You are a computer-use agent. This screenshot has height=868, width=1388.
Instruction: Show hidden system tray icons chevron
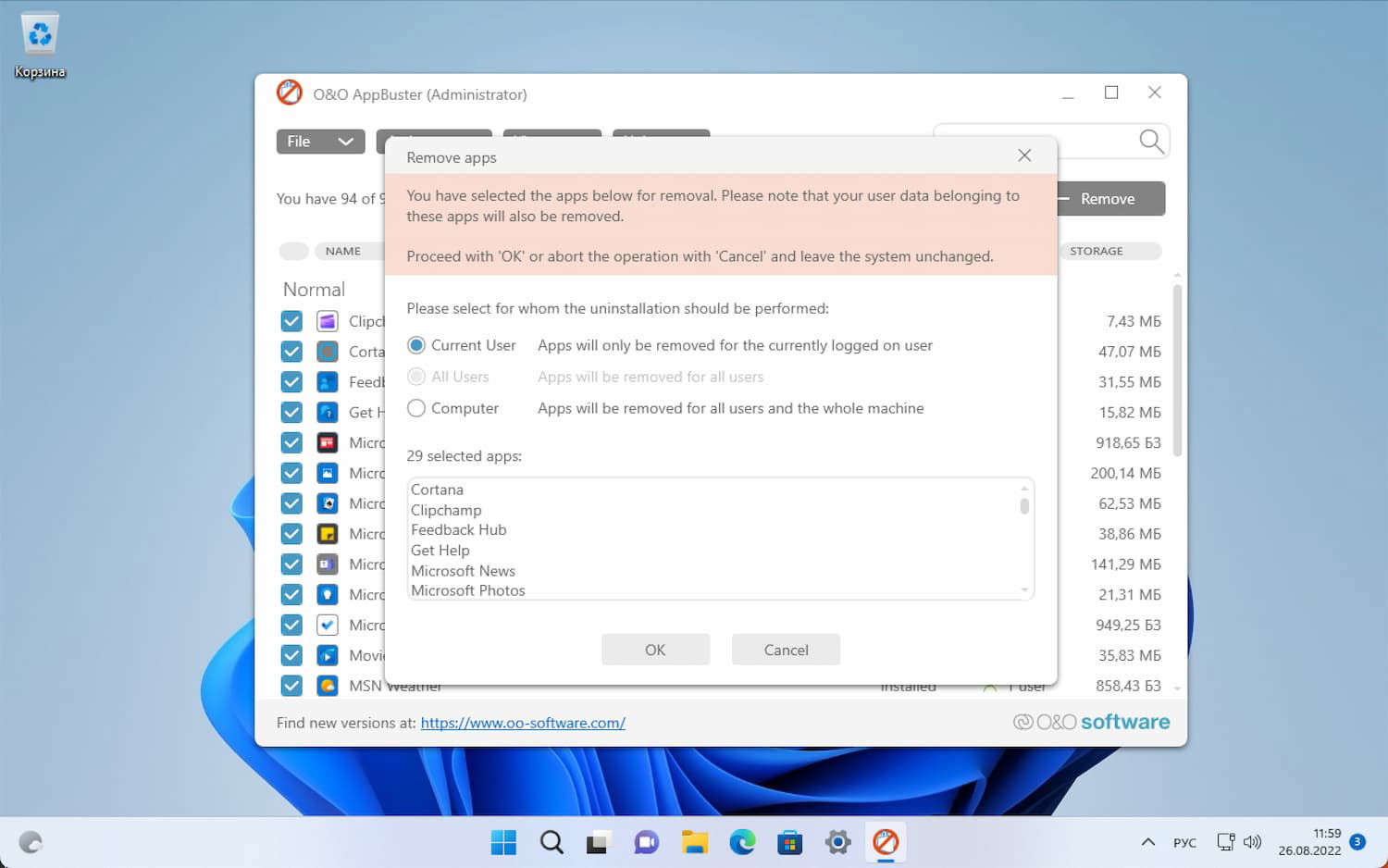tap(1148, 842)
